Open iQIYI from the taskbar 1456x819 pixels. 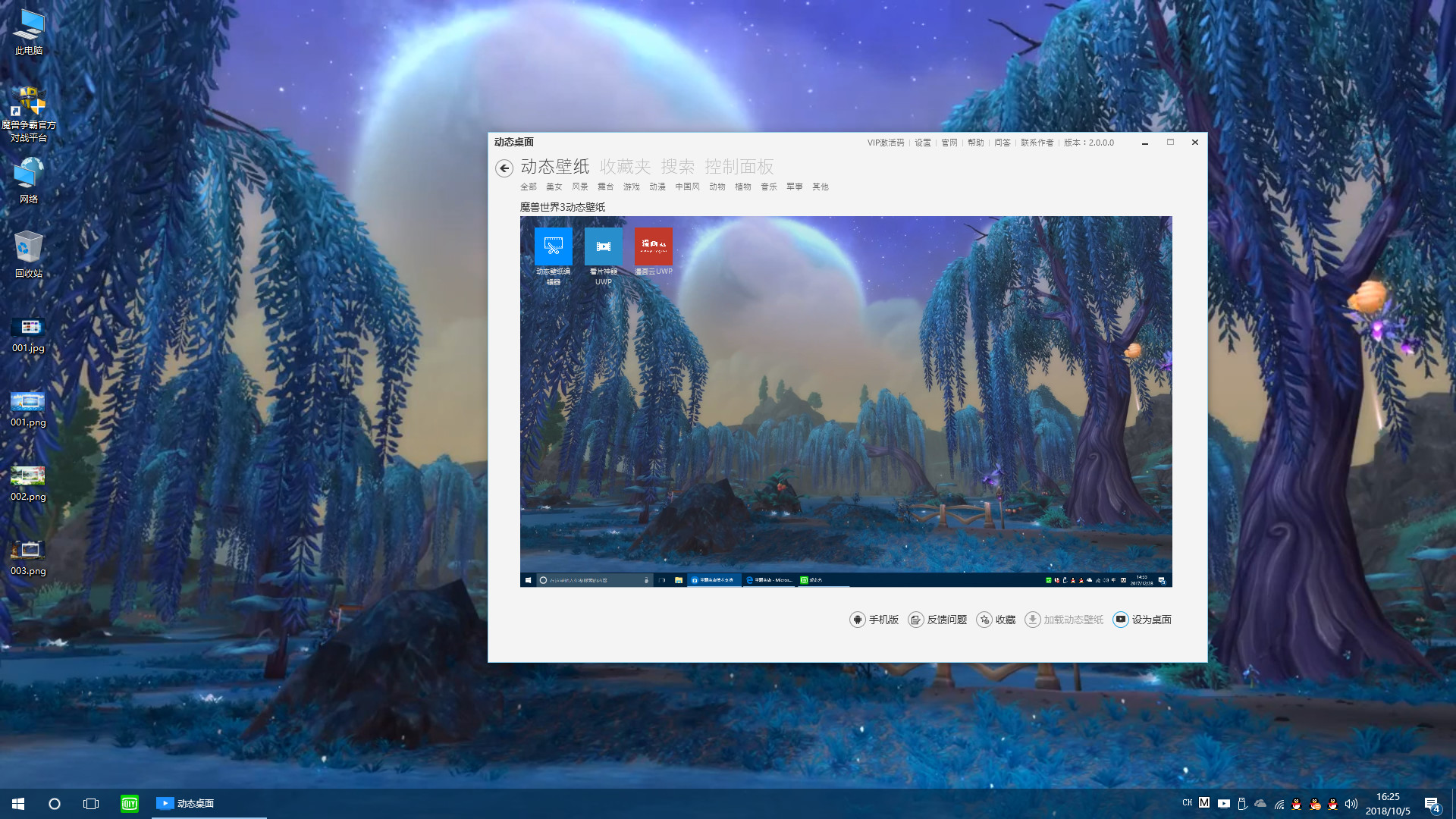129,803
